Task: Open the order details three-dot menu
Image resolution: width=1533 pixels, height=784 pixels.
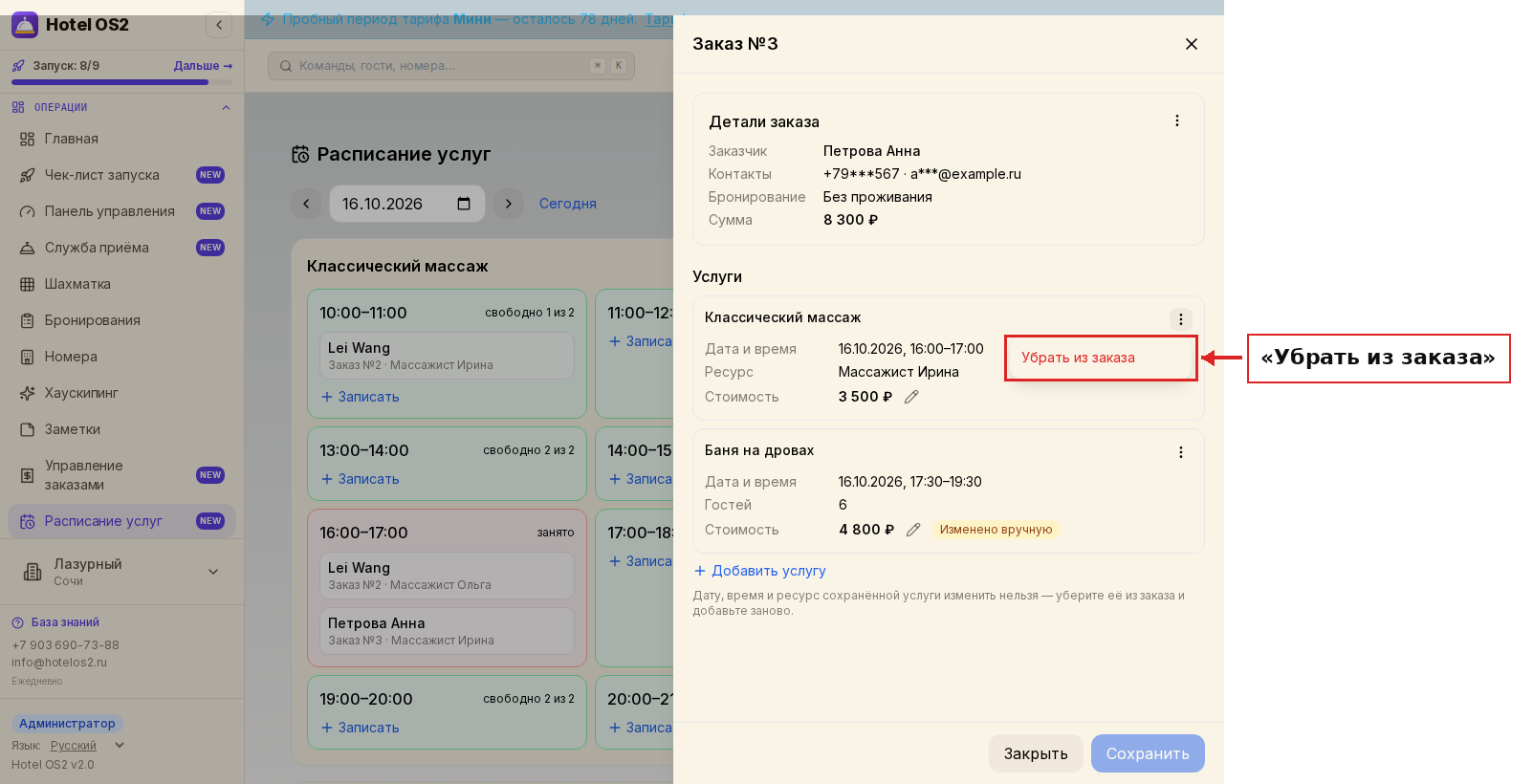Action: [x=1177, y=120]
